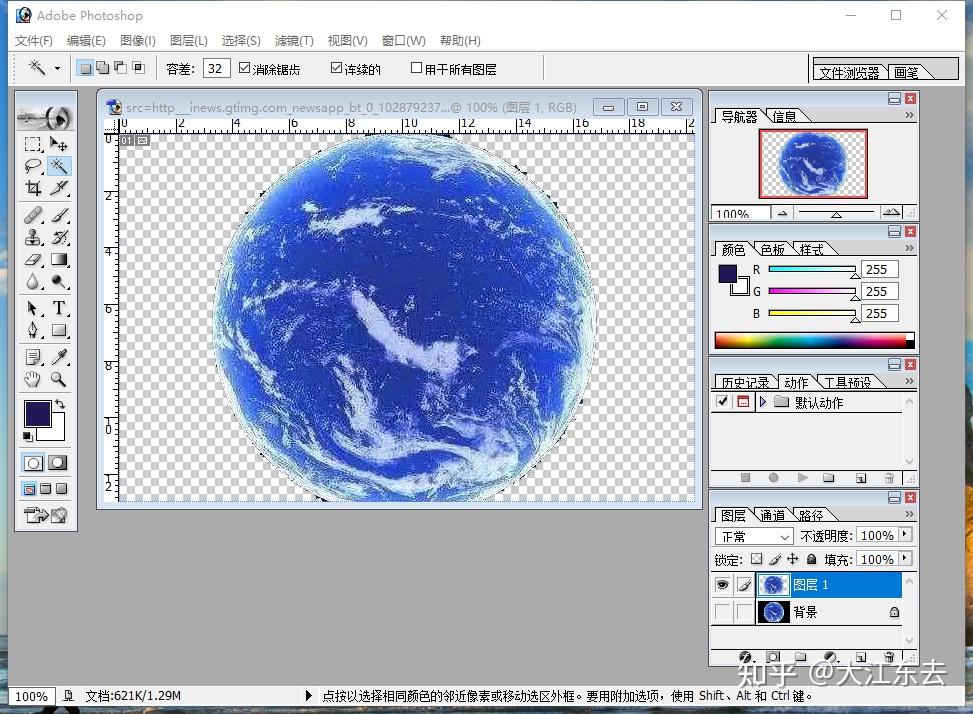Toggle the contiguous checkbox
Image resolution: width=973 pixels, height=714 pixels.
[336, 68]
